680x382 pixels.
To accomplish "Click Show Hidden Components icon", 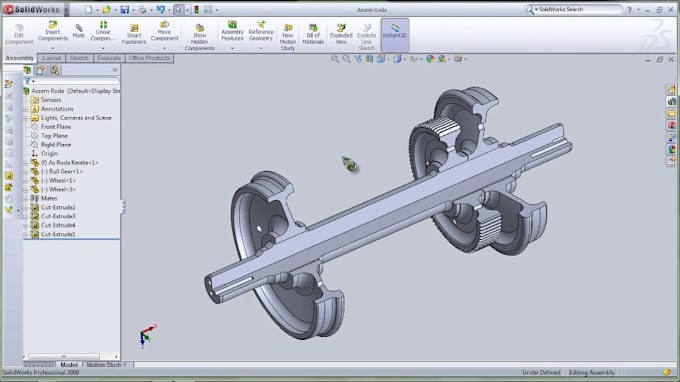I will 199,37.
